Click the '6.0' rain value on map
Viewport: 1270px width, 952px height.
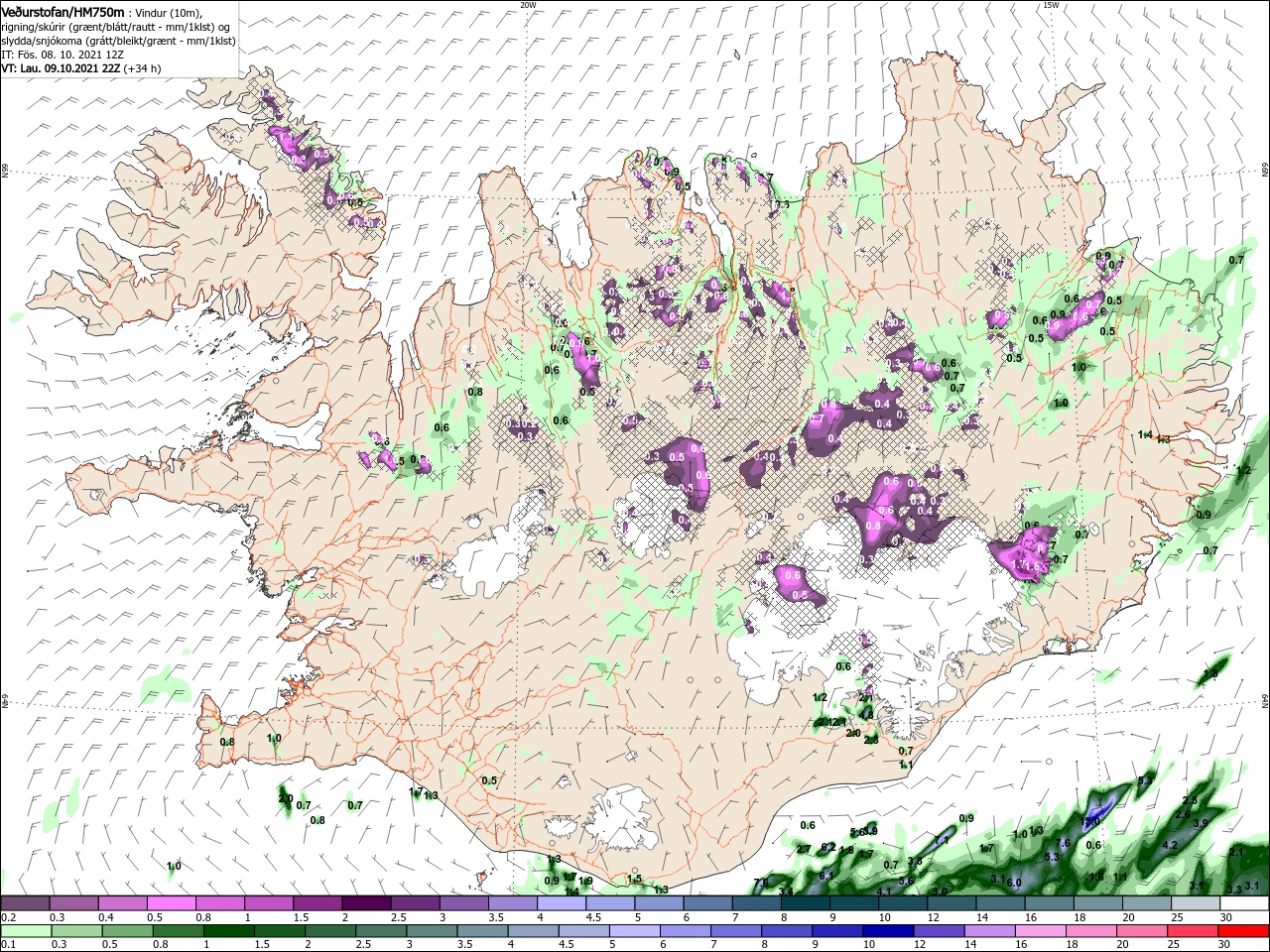point(1014,883)
